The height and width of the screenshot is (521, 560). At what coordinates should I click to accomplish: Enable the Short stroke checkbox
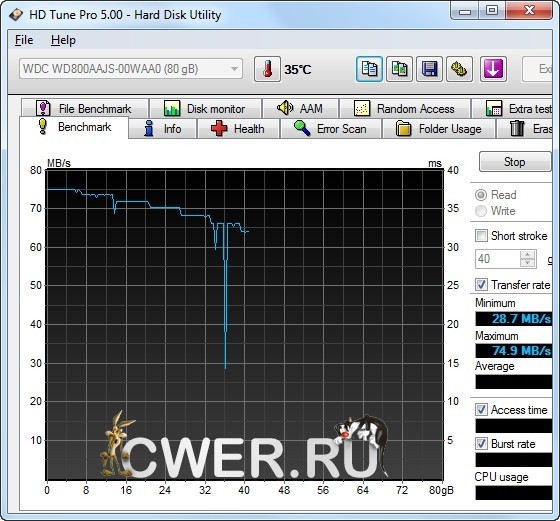click(x=481, y=236)
